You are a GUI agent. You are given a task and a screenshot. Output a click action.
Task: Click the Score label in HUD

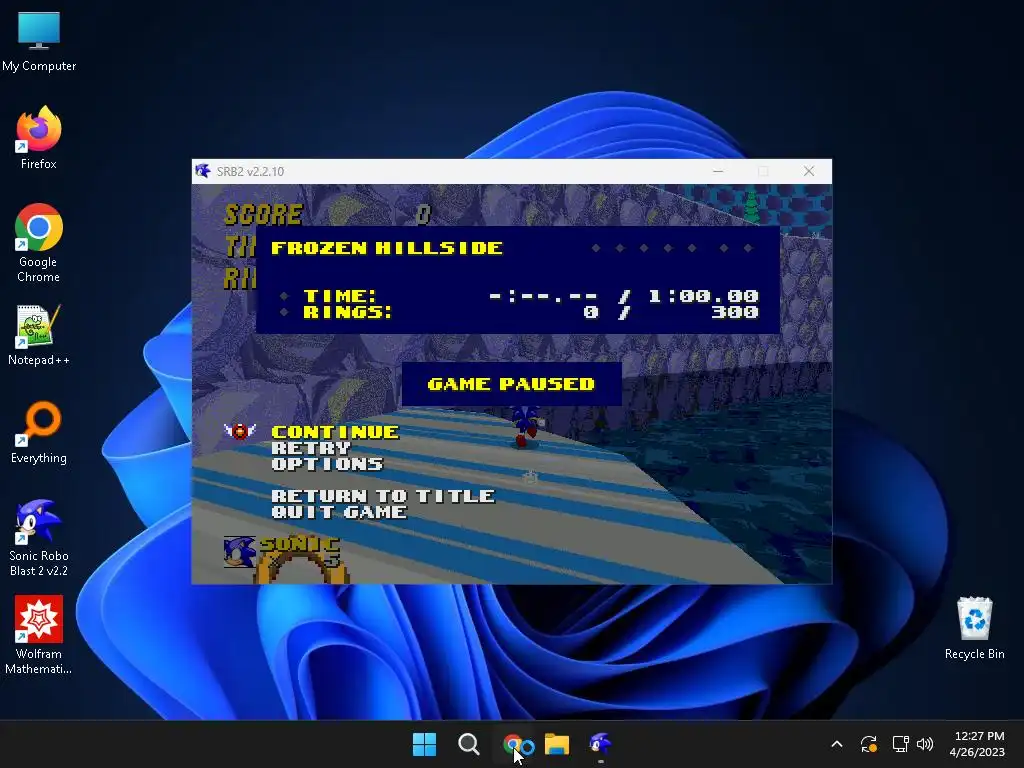click(x=263, y=214)
